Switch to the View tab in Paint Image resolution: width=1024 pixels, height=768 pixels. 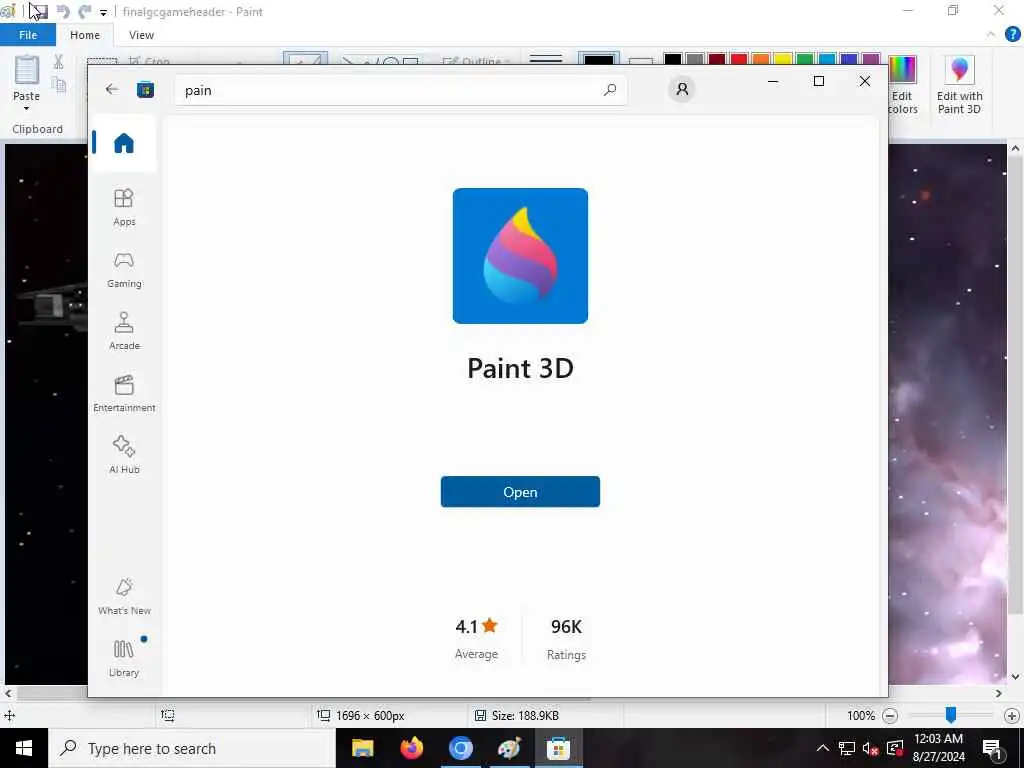tap(141, 35)
